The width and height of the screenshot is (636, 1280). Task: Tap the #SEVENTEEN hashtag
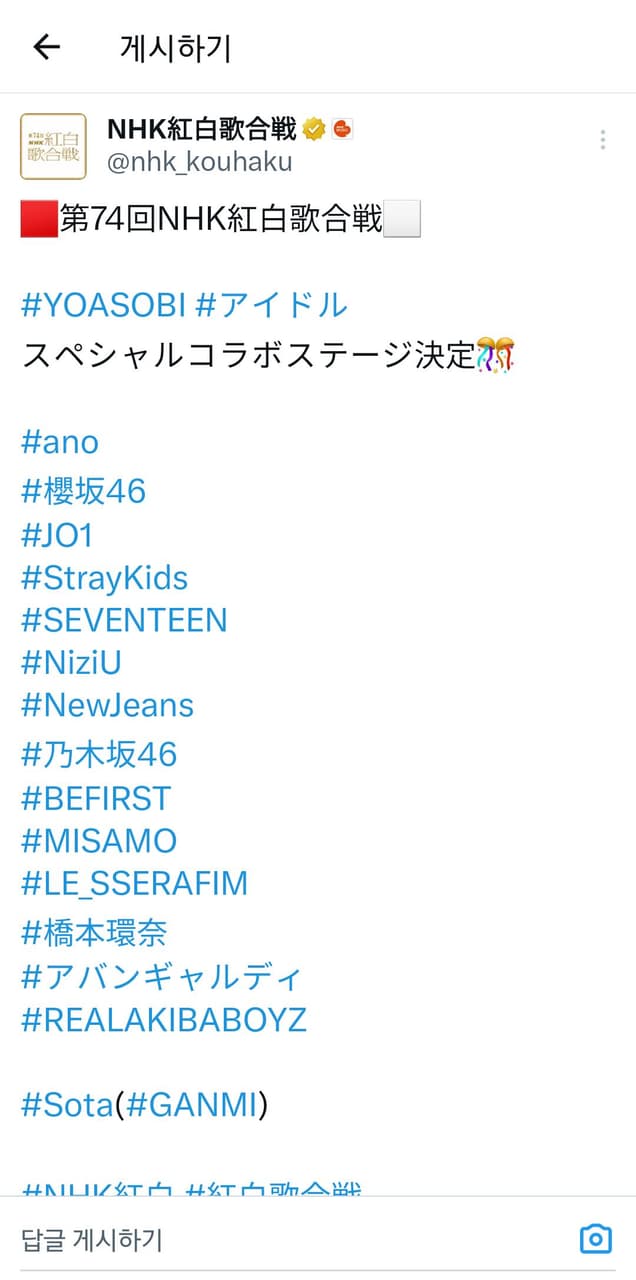pos(124,621)
